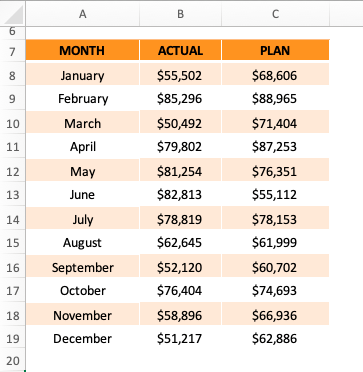Select row 13 header
The image size is (363, 372).
click(12, 195)
